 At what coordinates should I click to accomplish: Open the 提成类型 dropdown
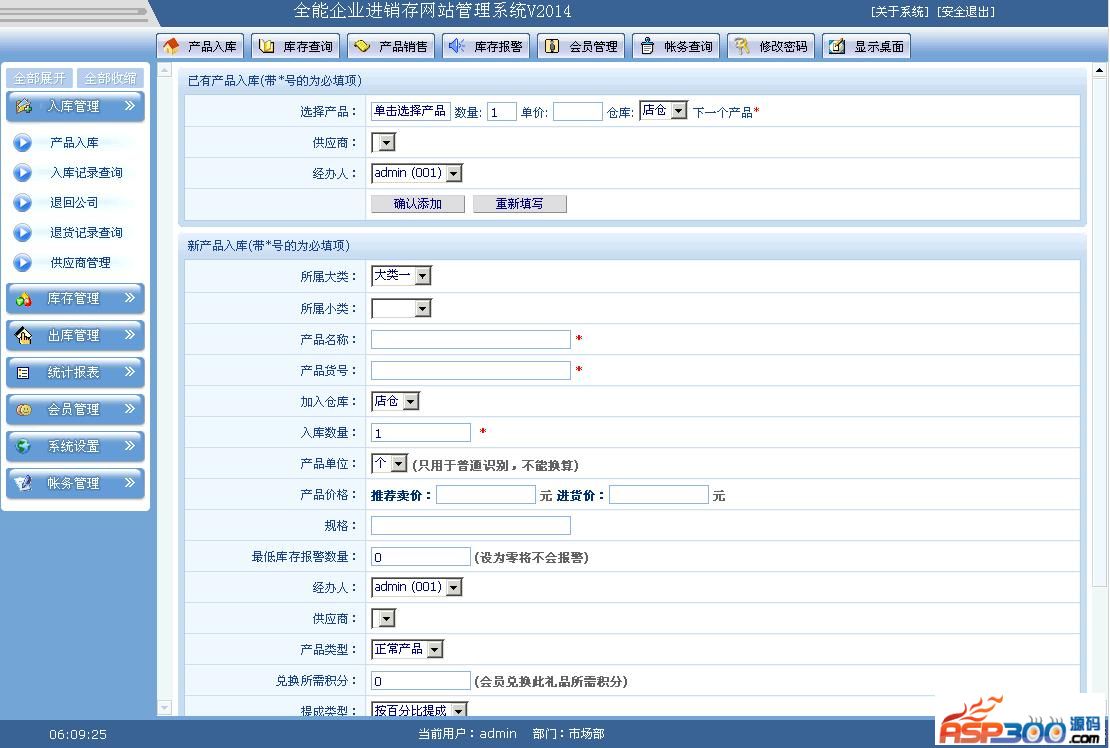[419, 710]
